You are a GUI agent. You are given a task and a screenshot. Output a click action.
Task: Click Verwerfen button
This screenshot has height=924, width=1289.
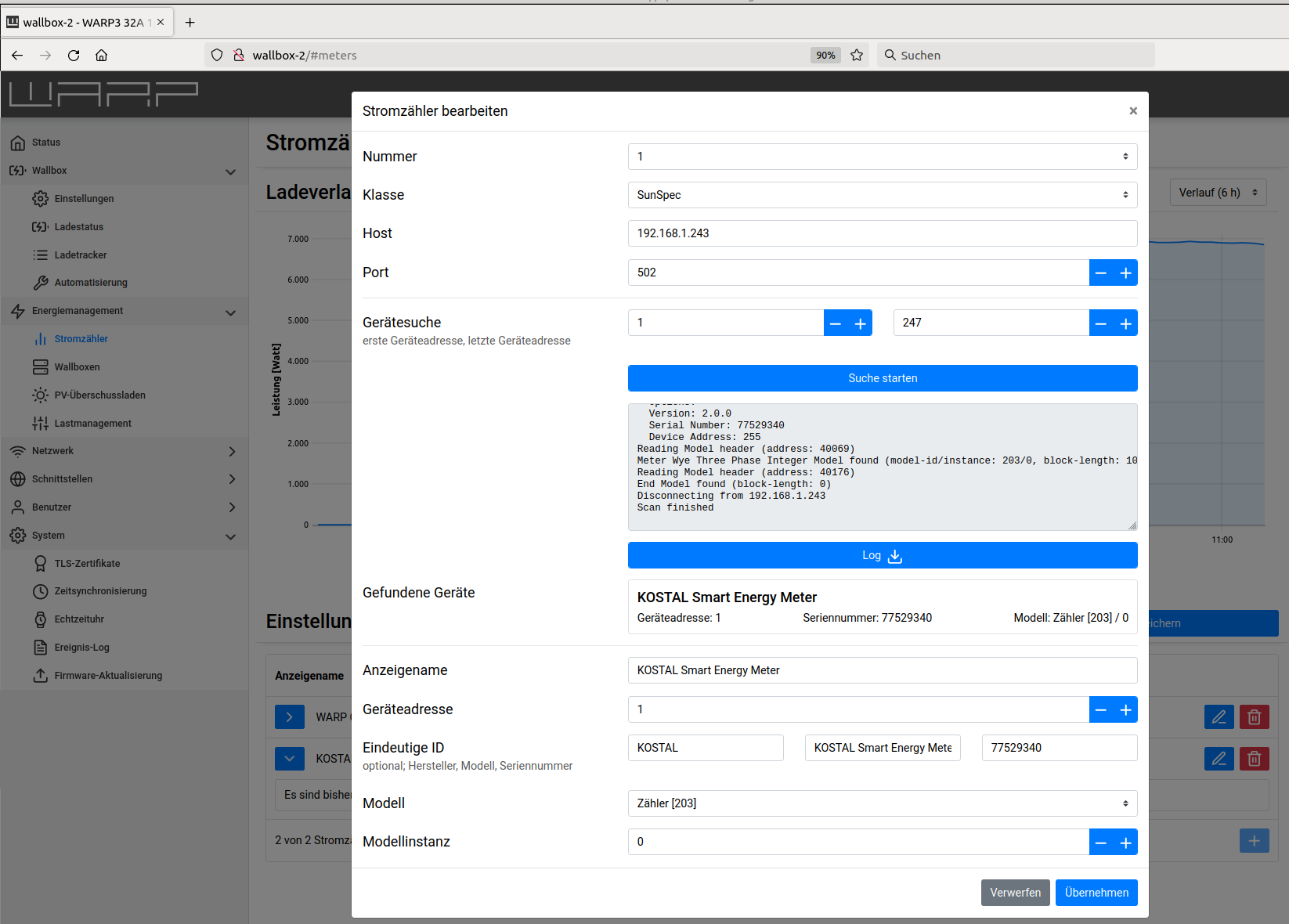pos(1016,893)
